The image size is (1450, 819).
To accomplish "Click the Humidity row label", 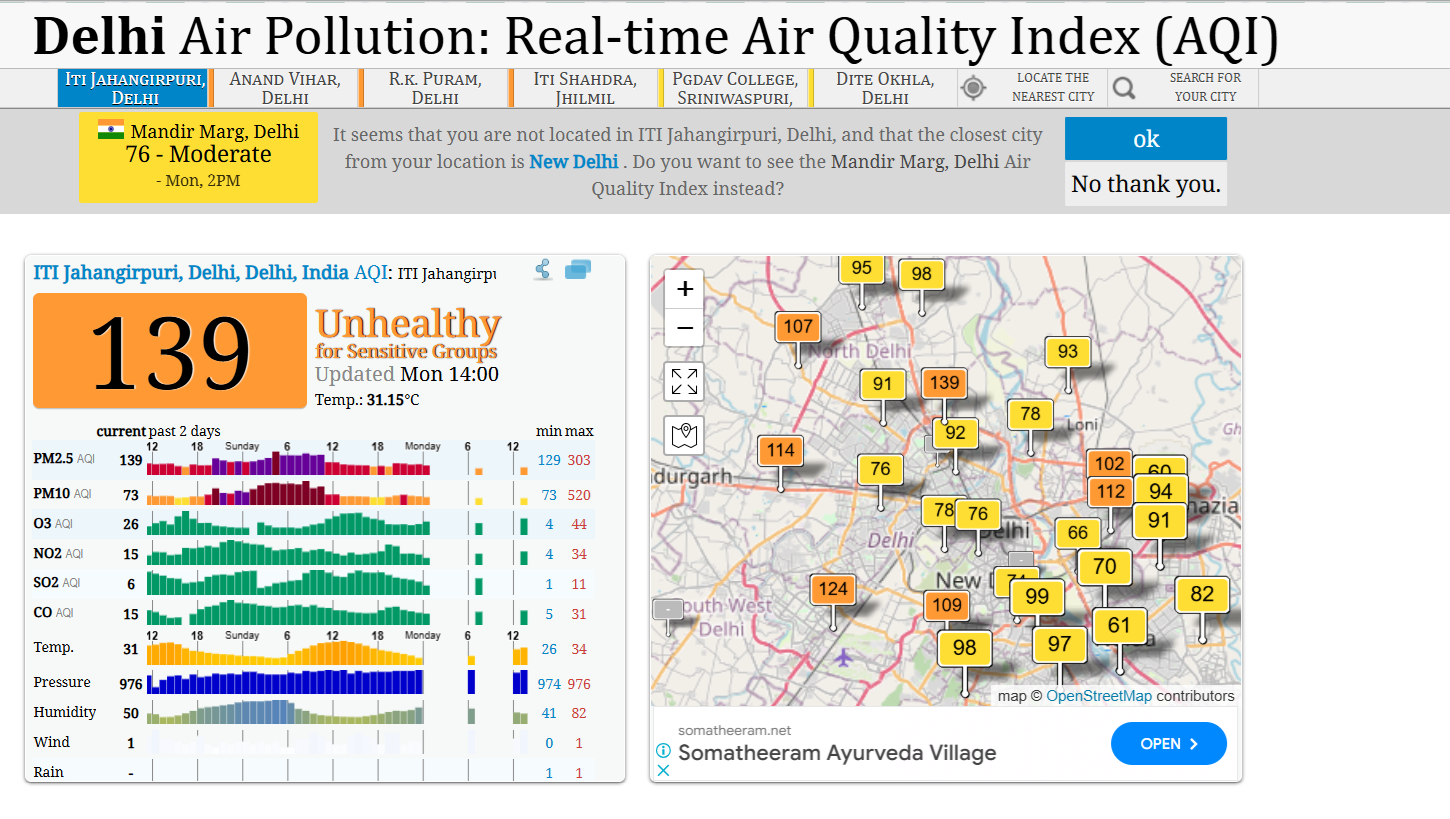I will [65, 712].
